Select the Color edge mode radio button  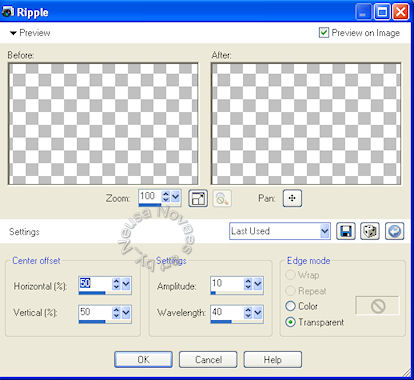(x=290, y=306)
